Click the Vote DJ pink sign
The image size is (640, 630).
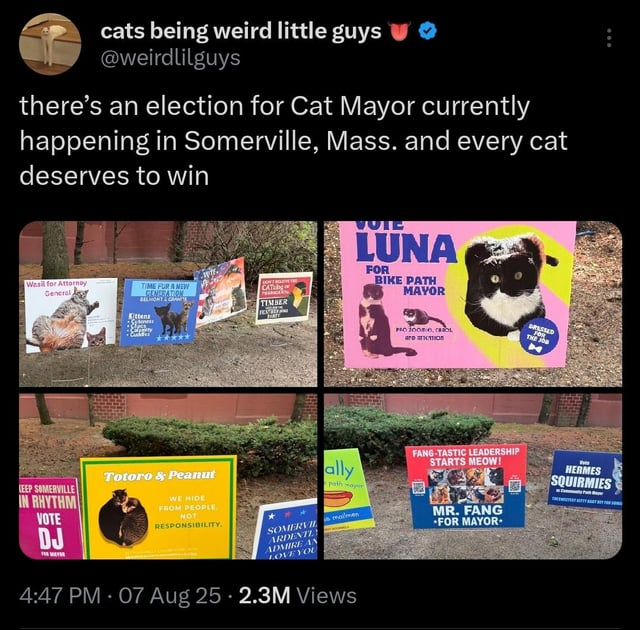click(x=50, y=518)
